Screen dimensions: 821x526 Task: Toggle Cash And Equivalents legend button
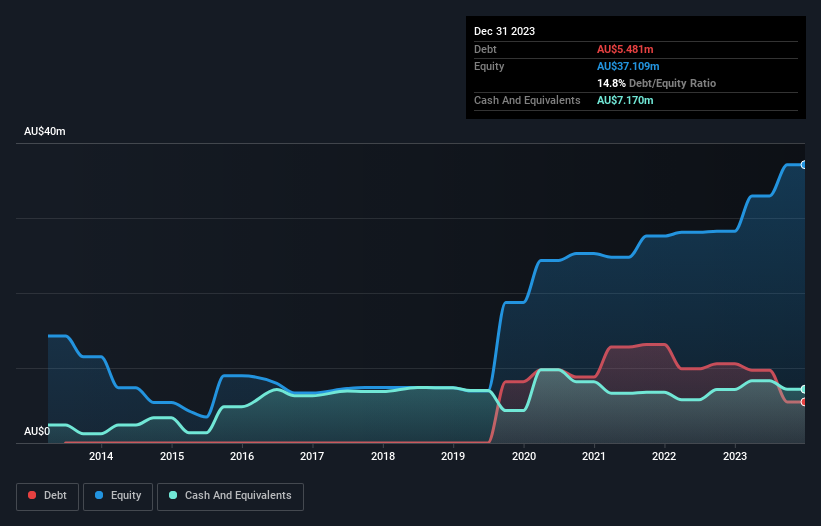click(x=230, y=496)
